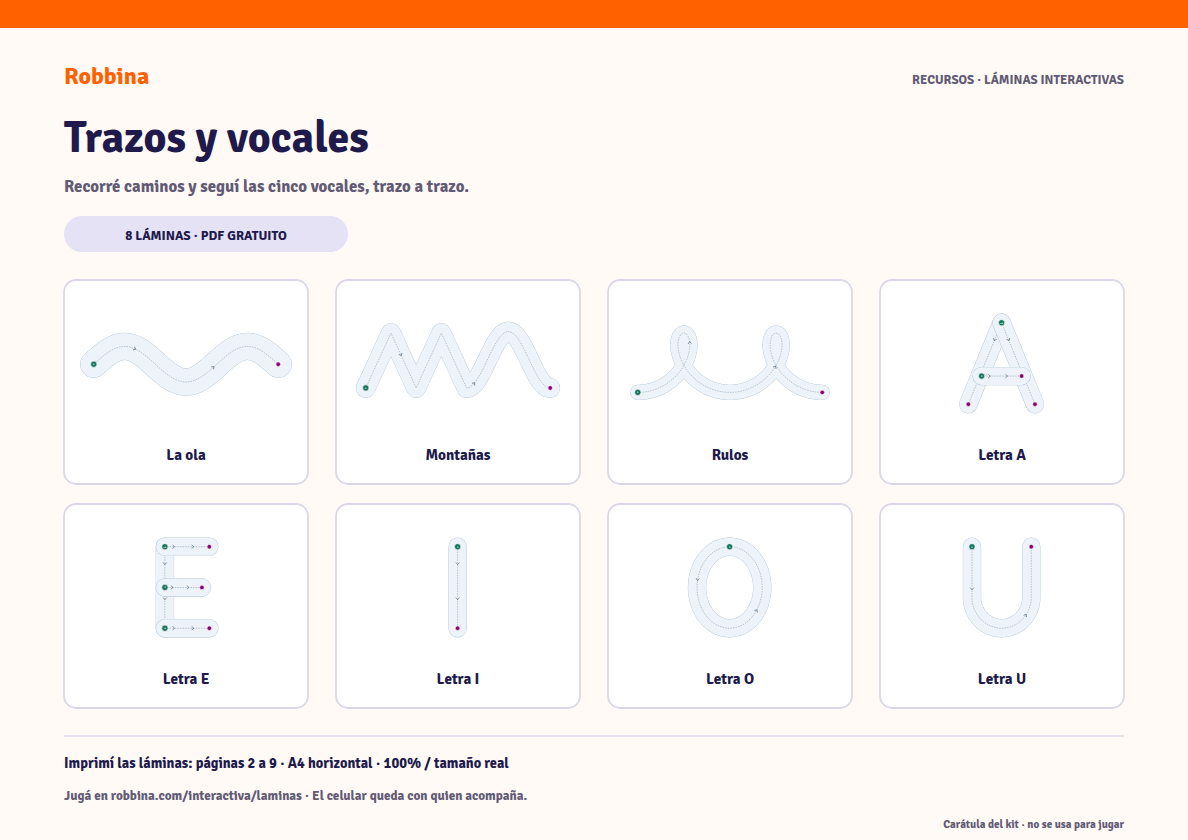Open the Letra U tracing card

pyautogui.click(x=1002, y=606)
